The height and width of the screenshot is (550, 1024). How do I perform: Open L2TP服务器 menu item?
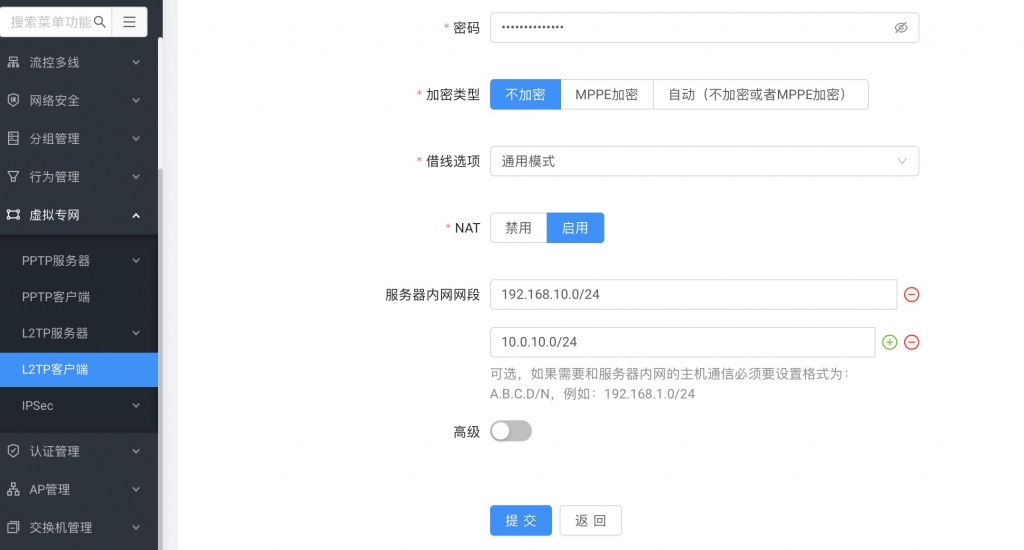coord(79,333)
